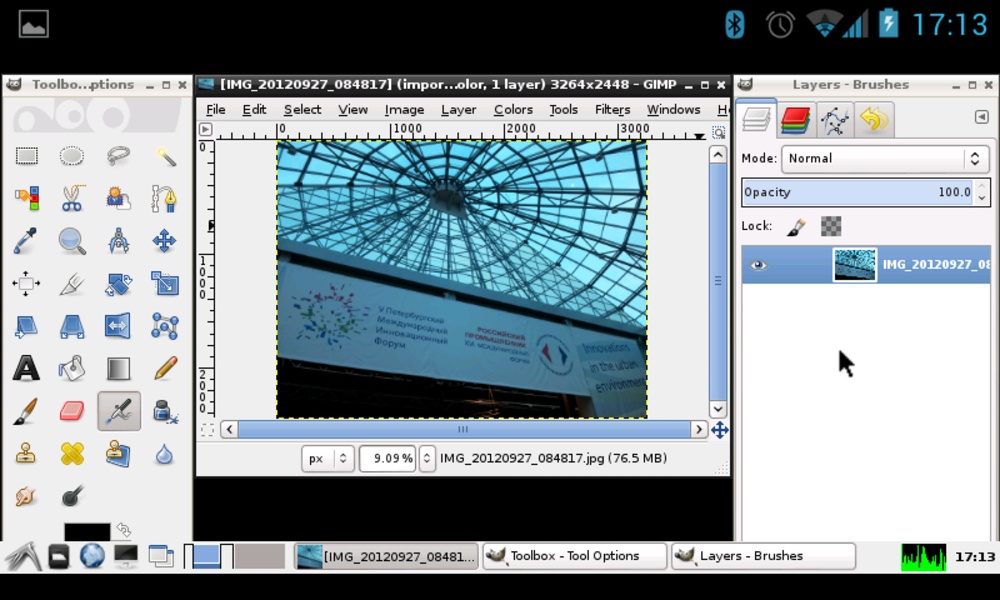Select the Move tool

[165, 241]
